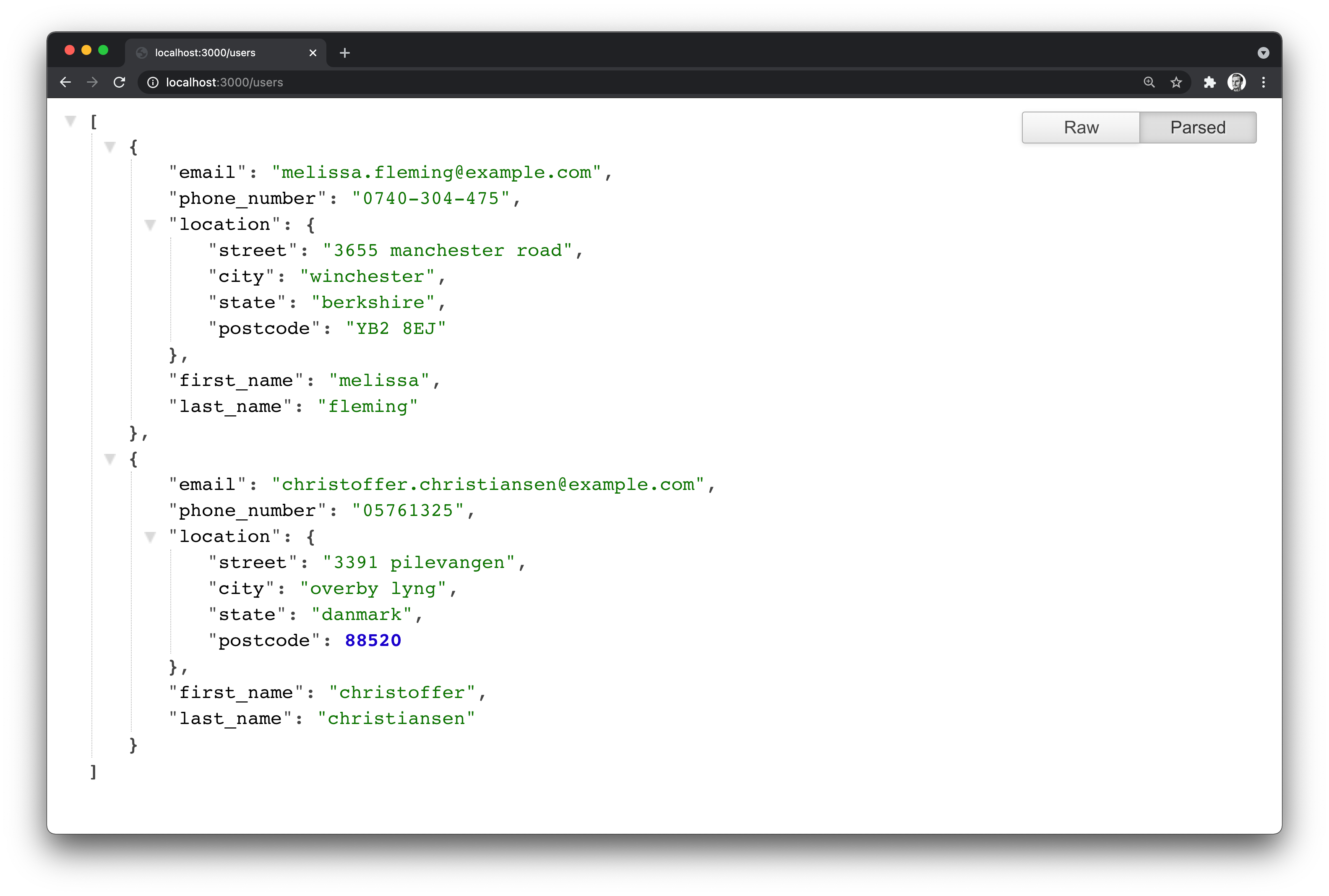Reload the localhost users page

120,82
